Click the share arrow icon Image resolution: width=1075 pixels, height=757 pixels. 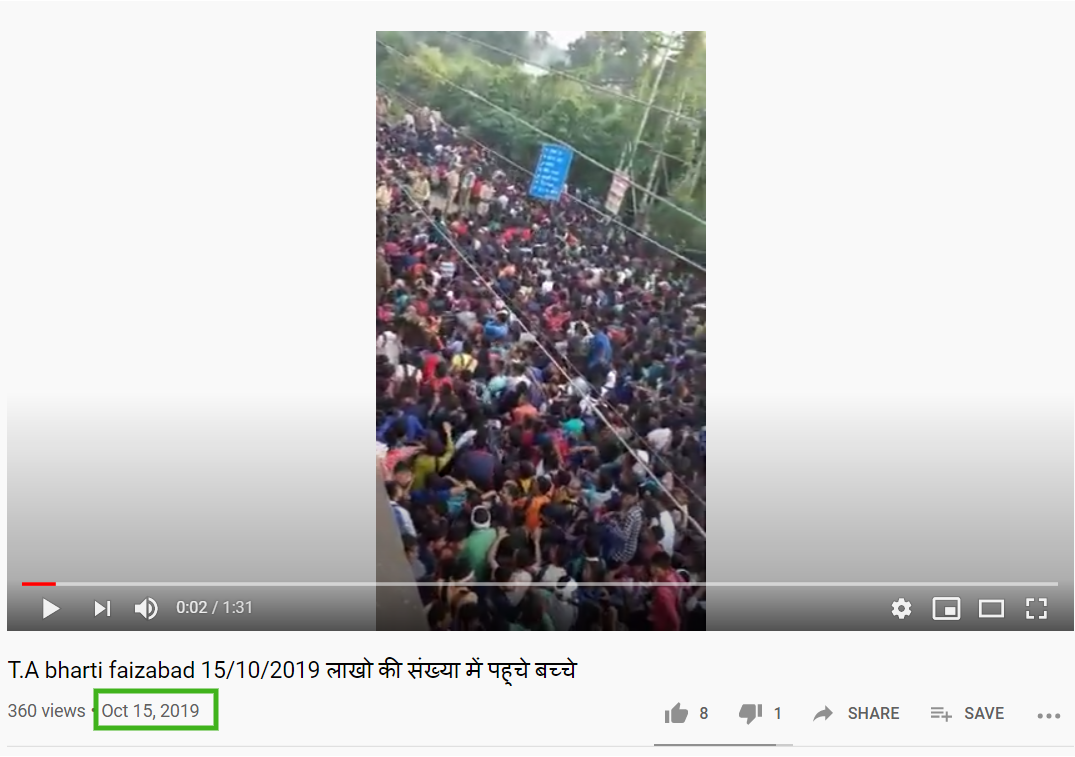point(823,714)
